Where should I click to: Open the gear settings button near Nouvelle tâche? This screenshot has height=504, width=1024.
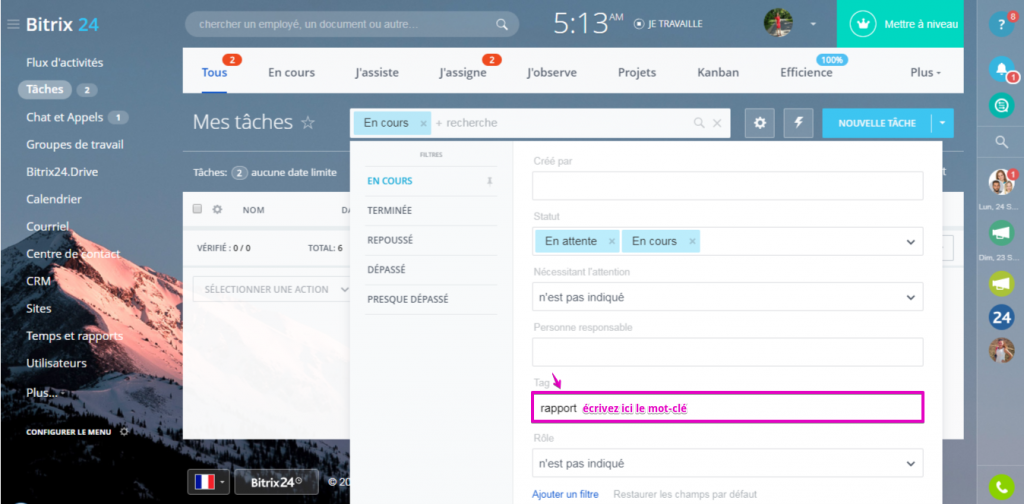point(760,123)
